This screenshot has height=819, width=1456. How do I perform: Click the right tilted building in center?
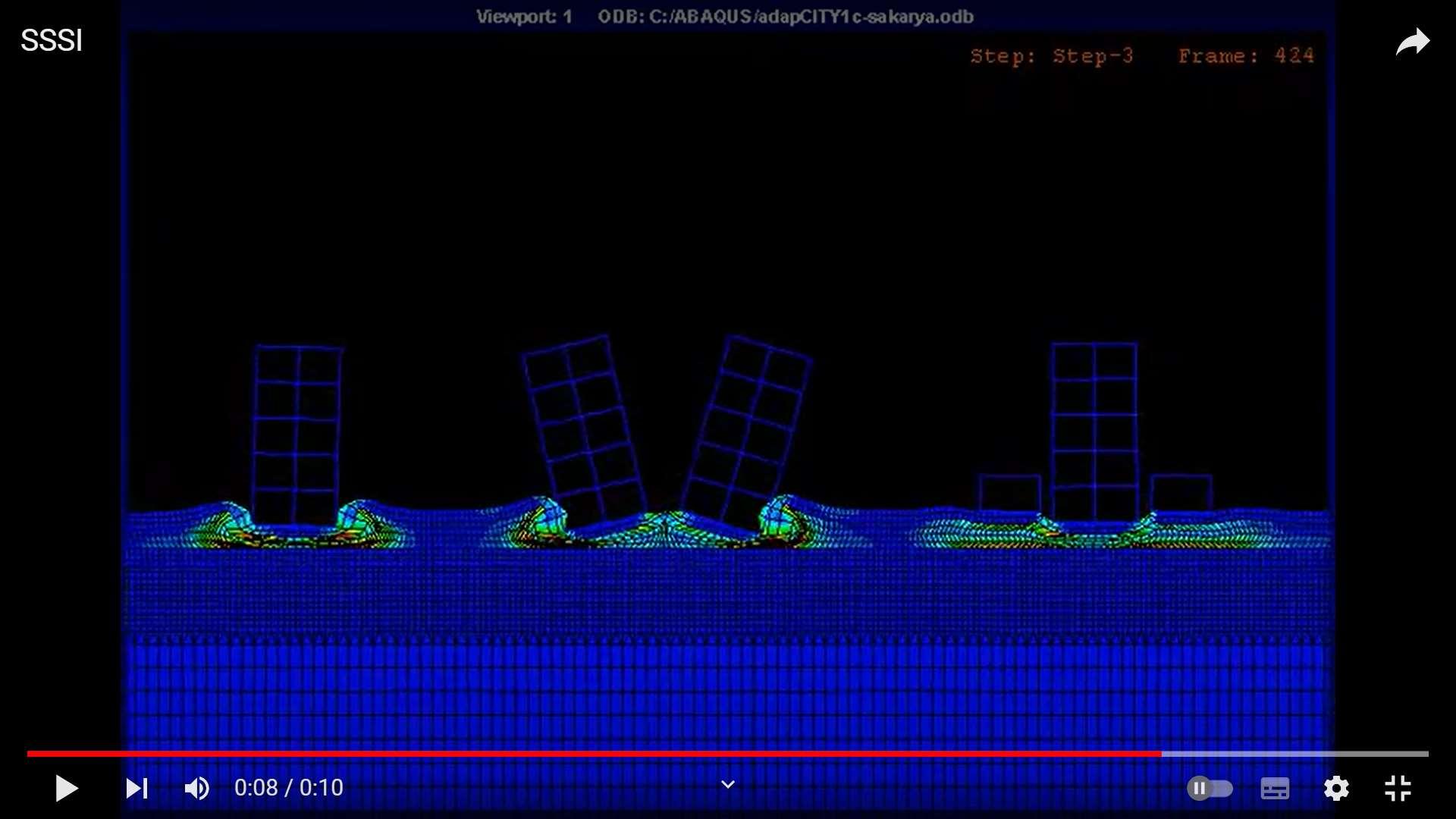pyautogui.click(x=747, y=431)
